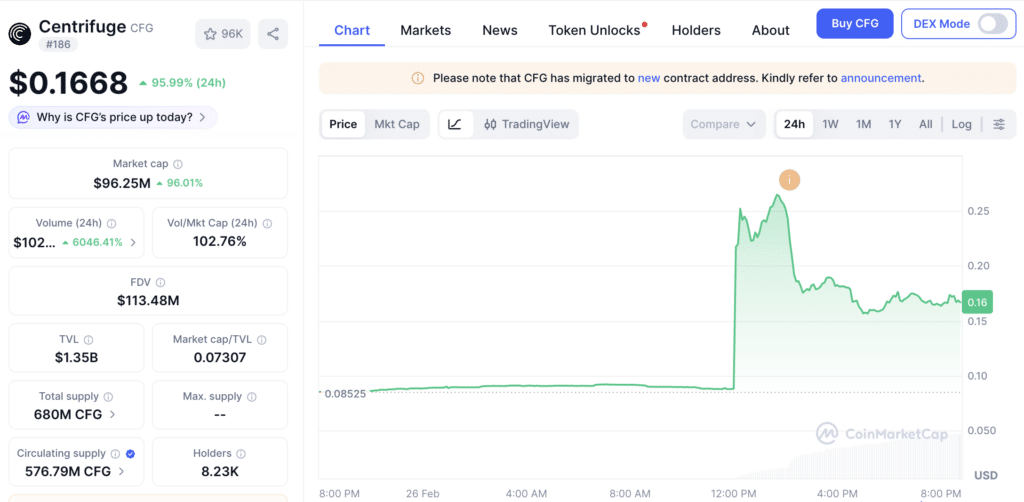This screenshot has width=1024, height=502.
Task: Switch to TradingView candlestick chart
Action: point(526,124)
